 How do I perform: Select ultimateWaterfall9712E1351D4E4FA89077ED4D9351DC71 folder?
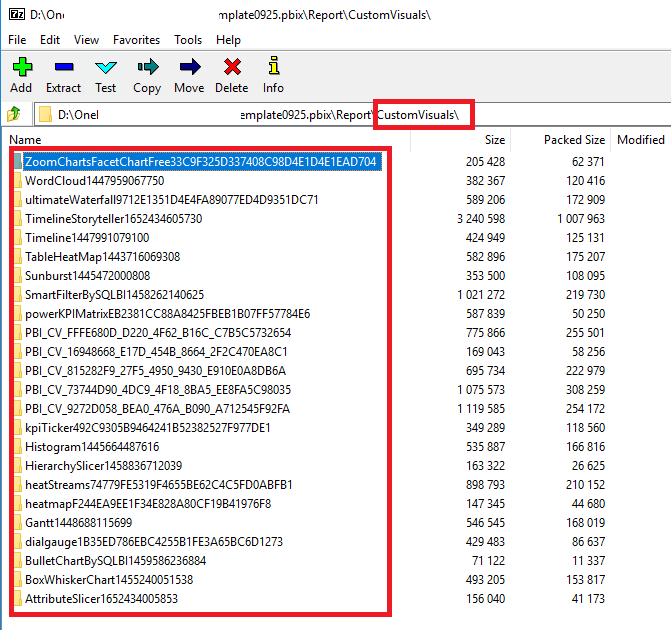(172, 200)
